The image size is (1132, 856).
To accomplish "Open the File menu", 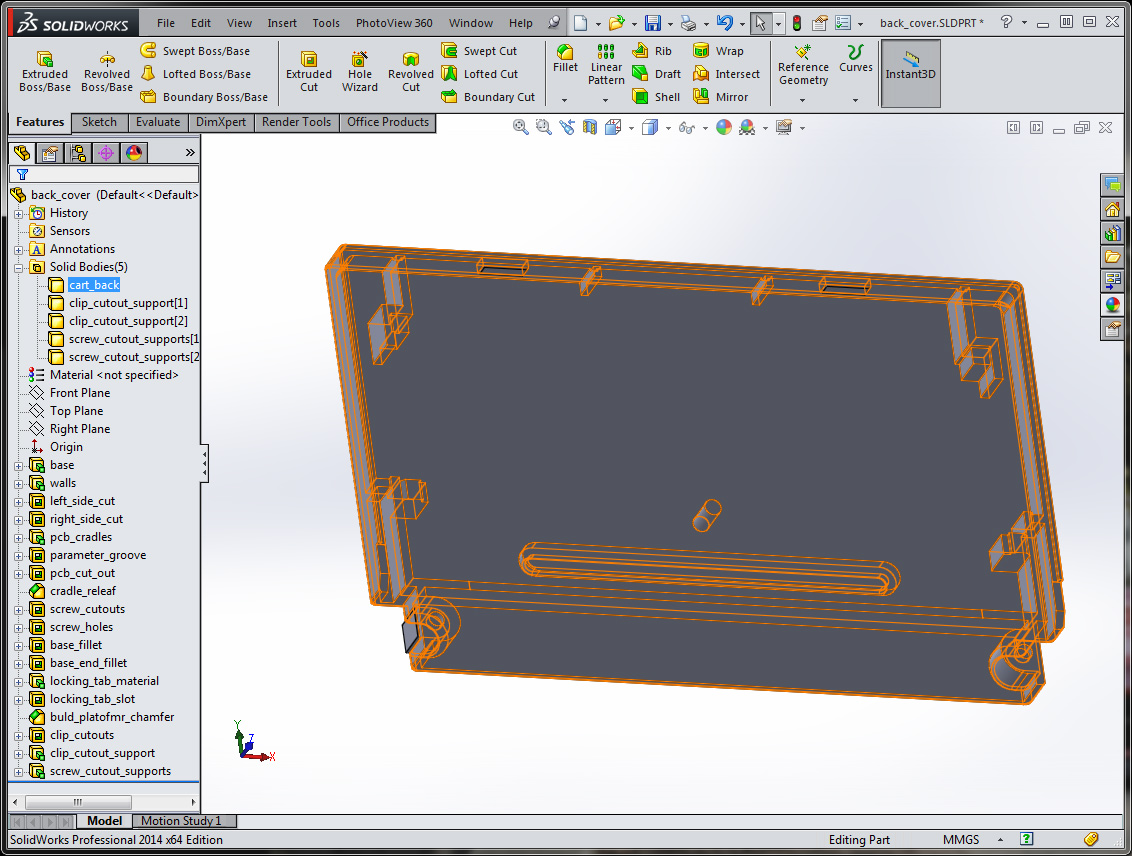I will 166,23.
